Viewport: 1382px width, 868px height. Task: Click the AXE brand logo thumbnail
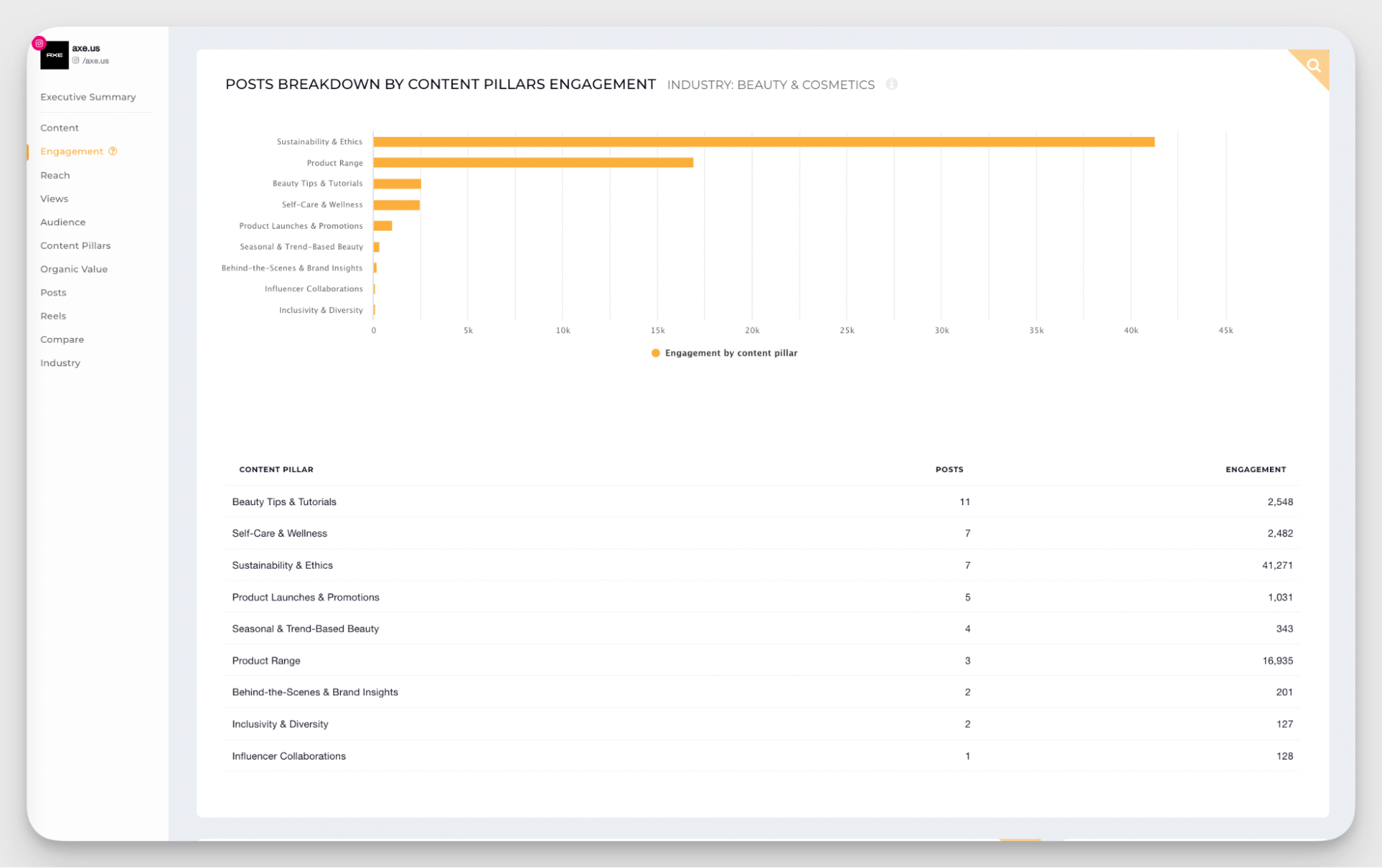(55, 55)
